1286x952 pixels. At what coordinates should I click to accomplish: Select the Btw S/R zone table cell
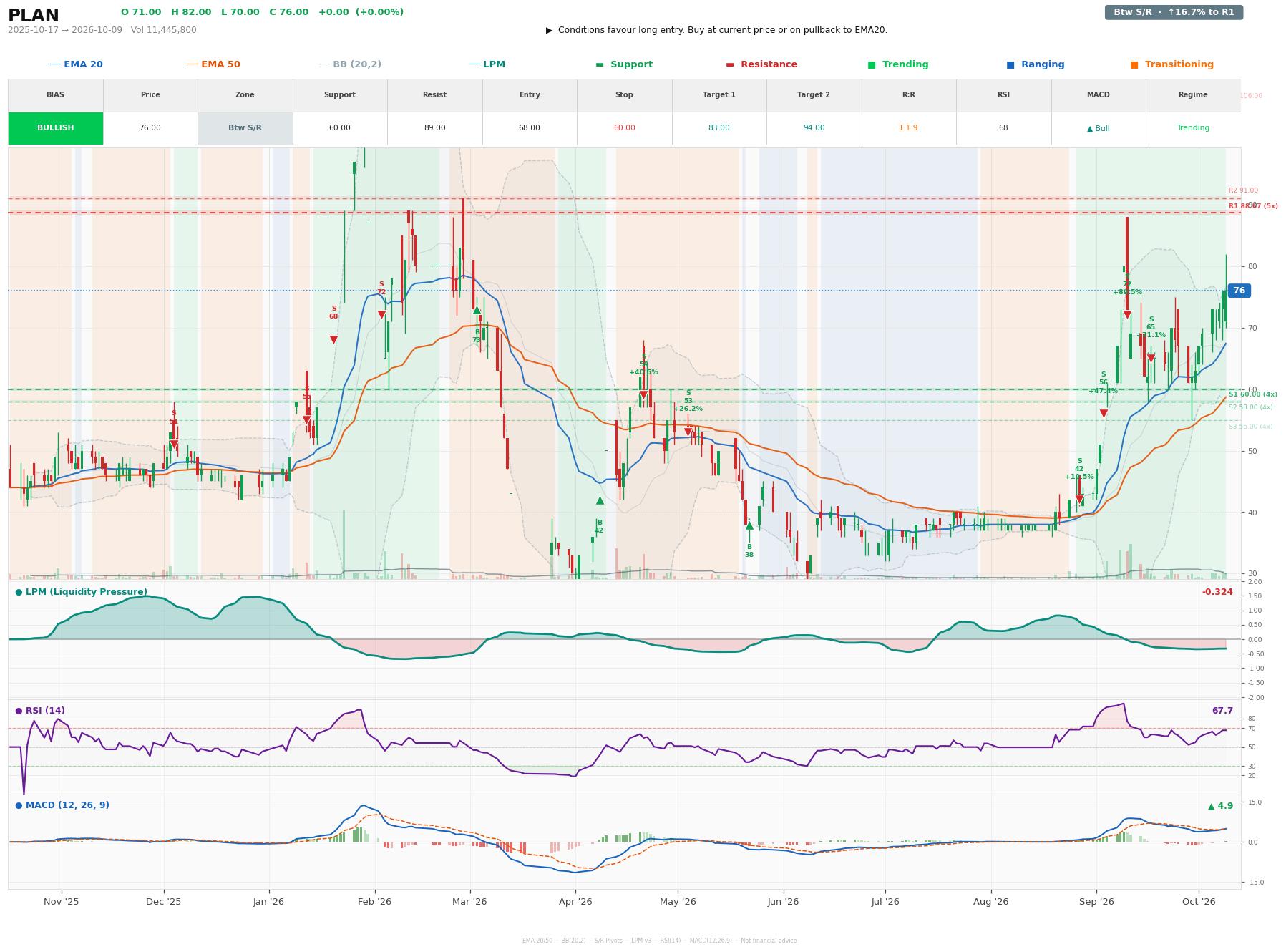[x=245, y=128]
